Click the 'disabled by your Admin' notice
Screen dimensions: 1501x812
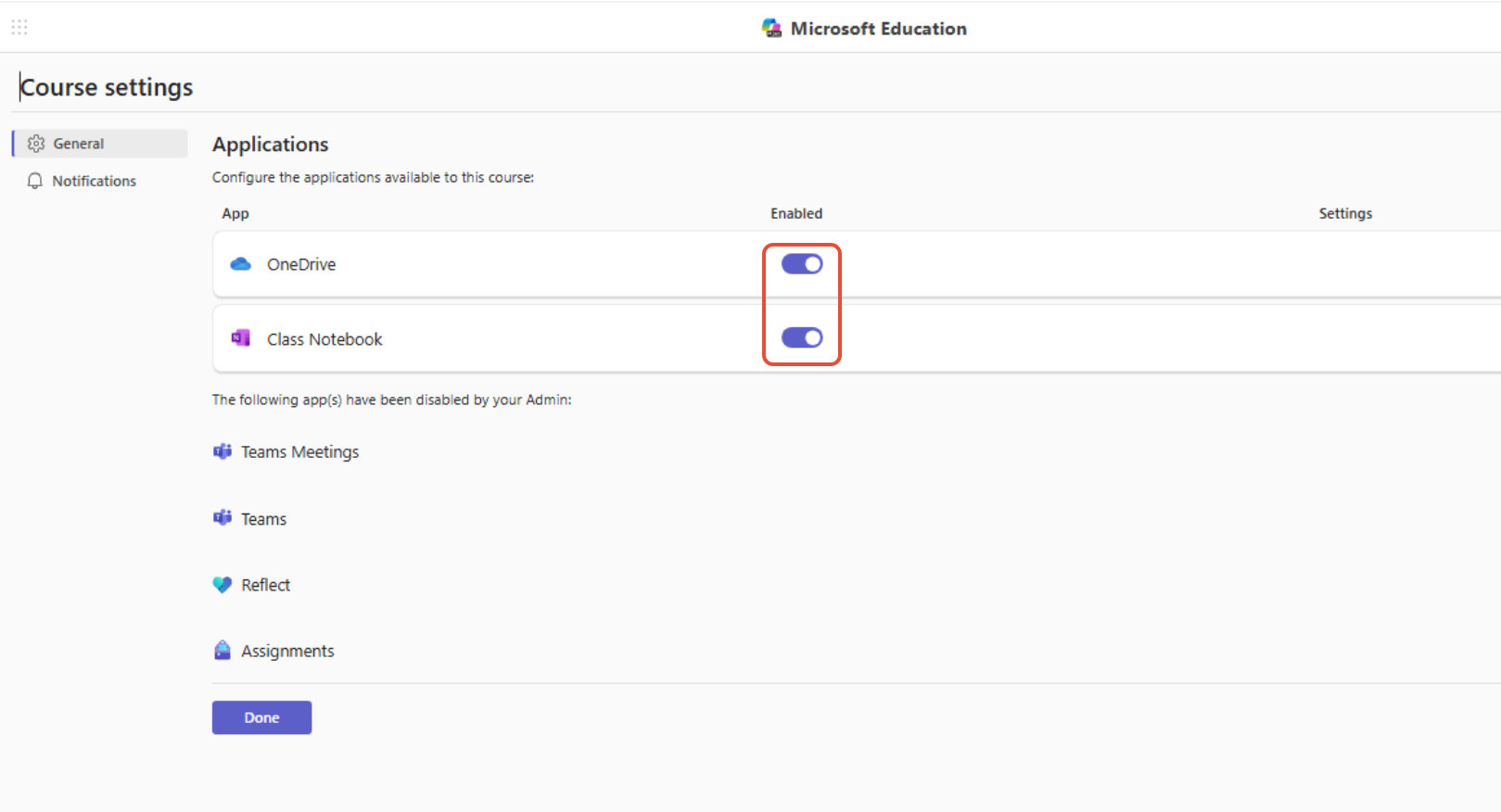[391, 400]
